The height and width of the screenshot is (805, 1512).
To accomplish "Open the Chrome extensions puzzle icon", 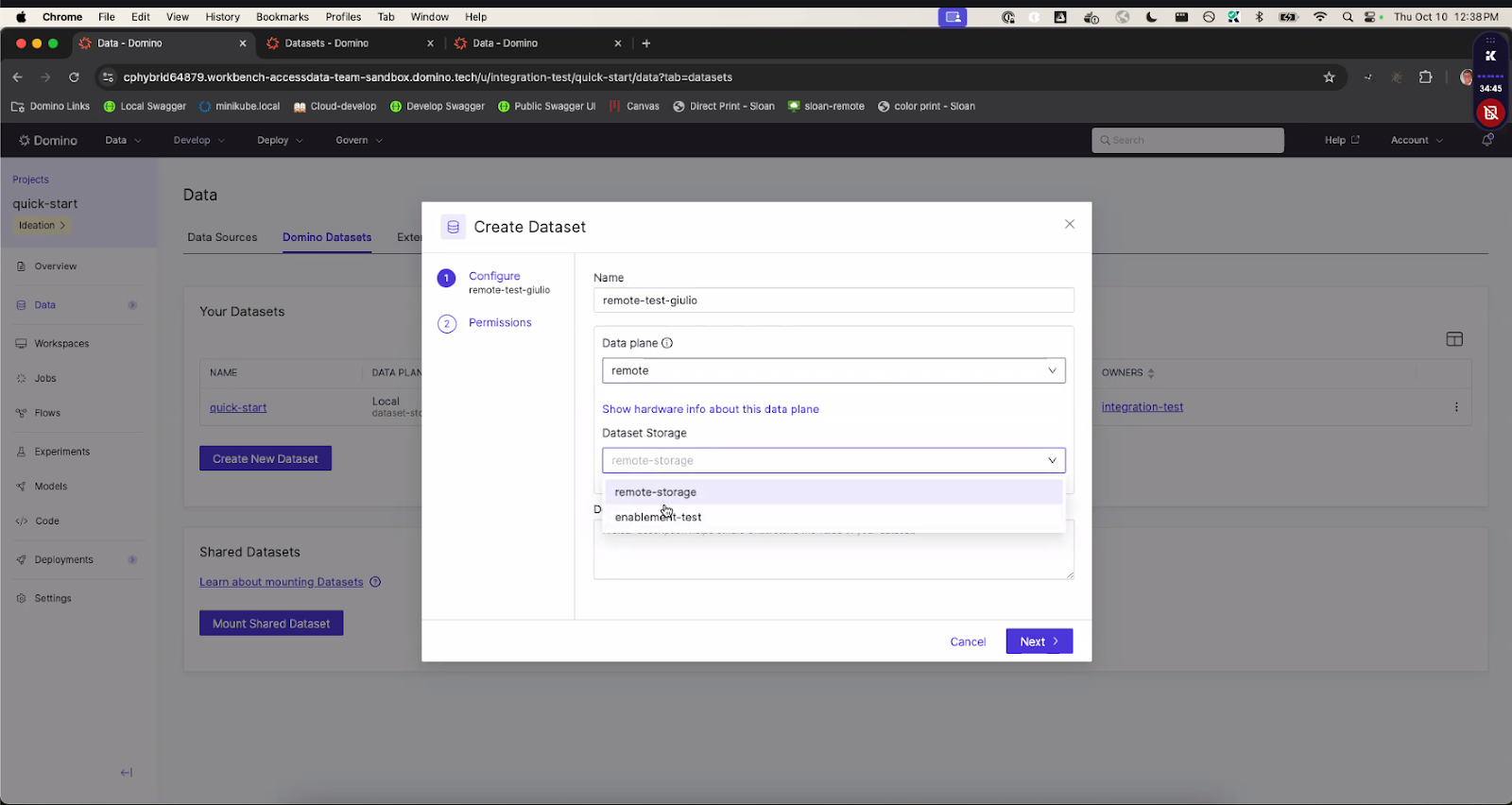I will [x=1425, y=77].
